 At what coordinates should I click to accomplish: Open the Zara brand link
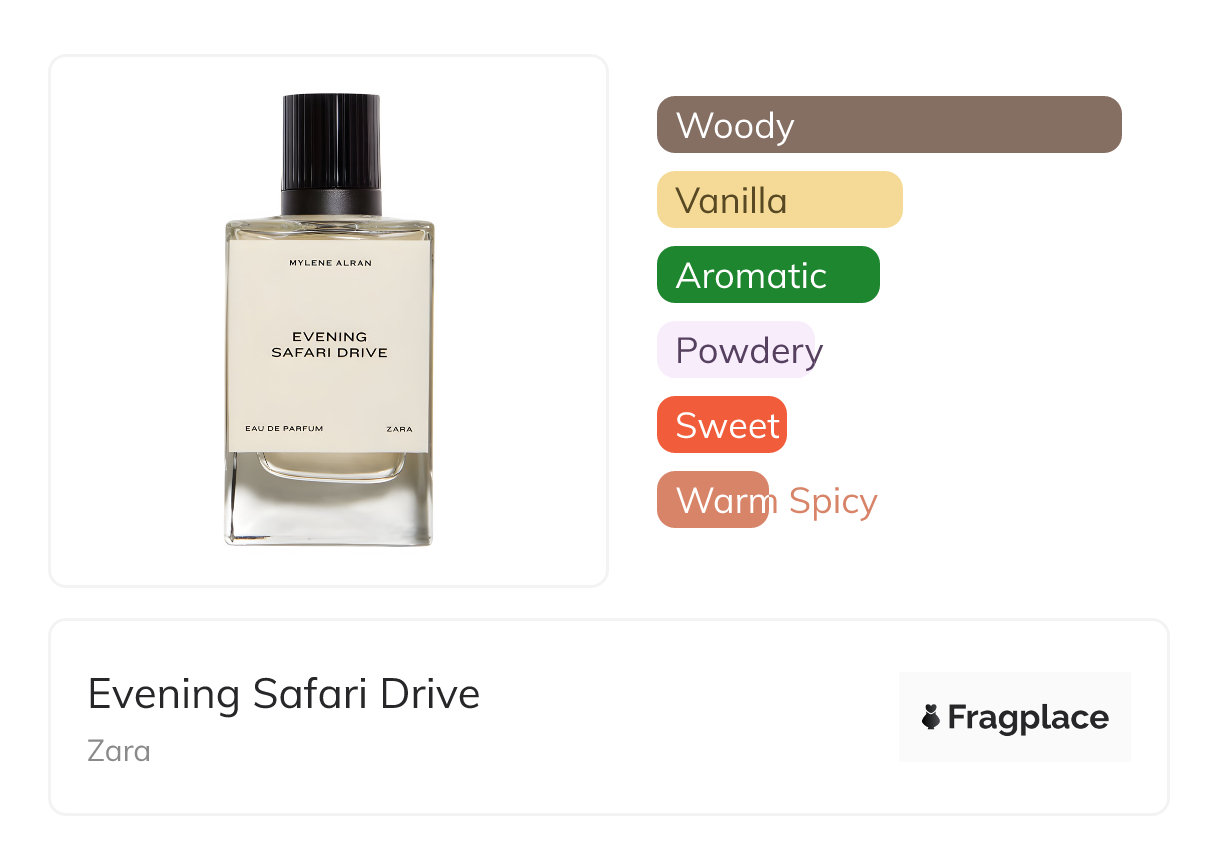(119, 750)
